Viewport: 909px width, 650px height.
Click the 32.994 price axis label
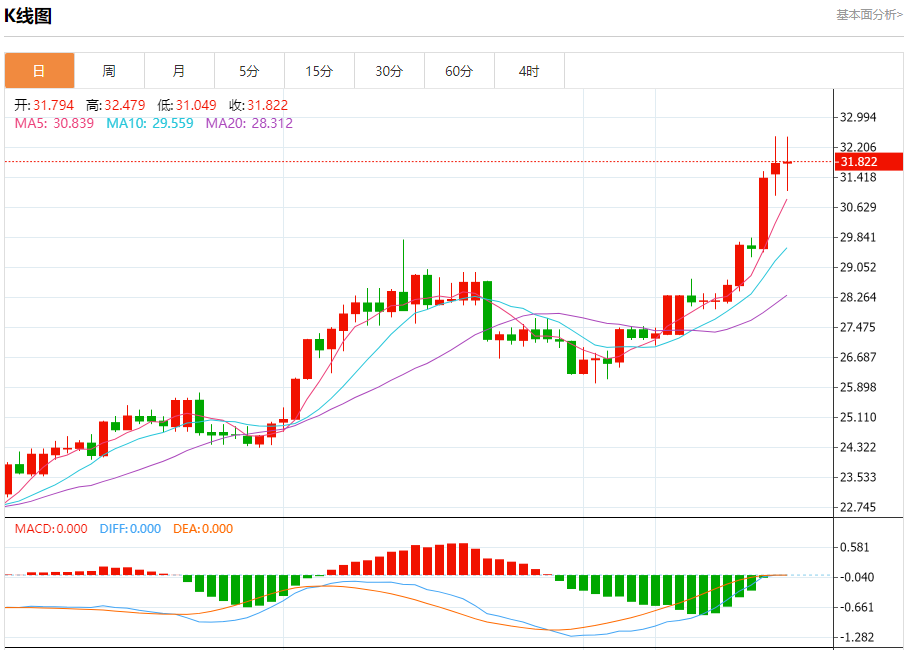pos(858,117)
